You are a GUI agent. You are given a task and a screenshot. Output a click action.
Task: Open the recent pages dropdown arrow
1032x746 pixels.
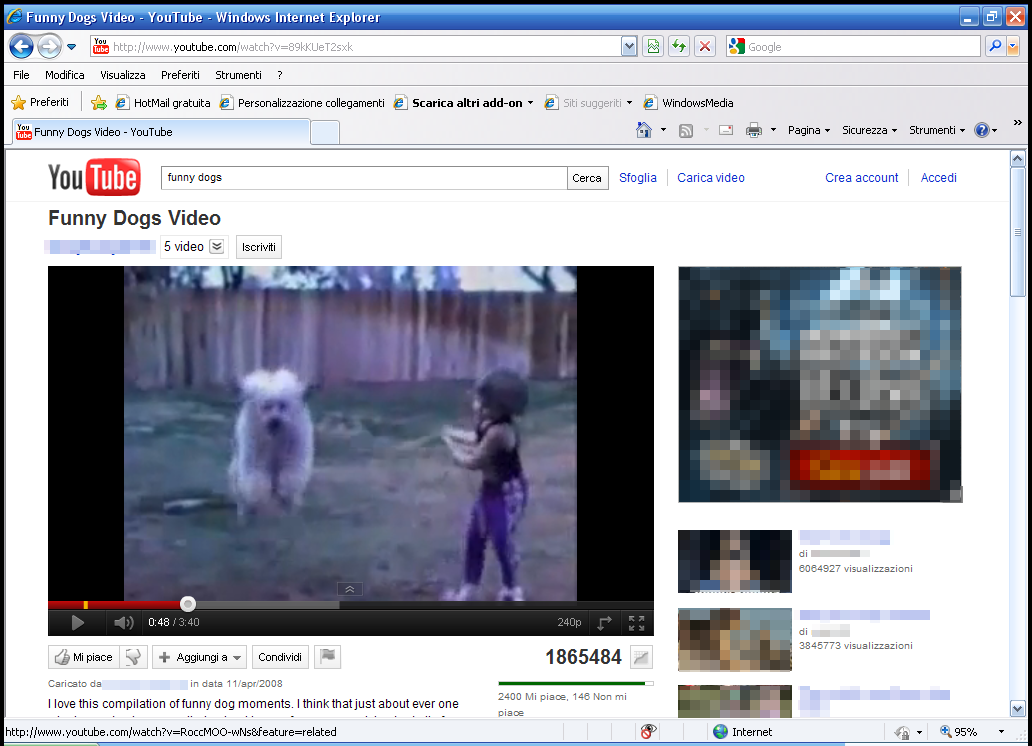point(72,47)
